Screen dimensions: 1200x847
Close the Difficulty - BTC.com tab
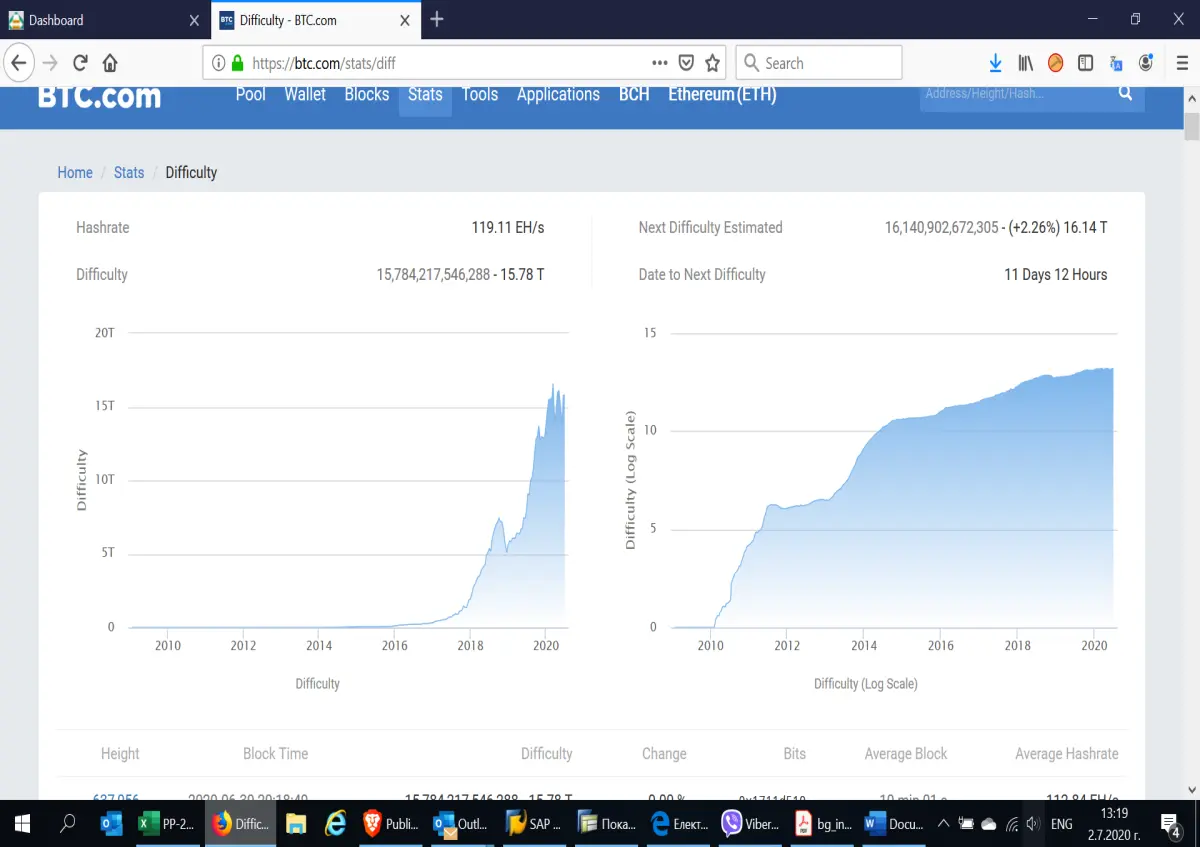pyautogui.click(x=405, y=20)
